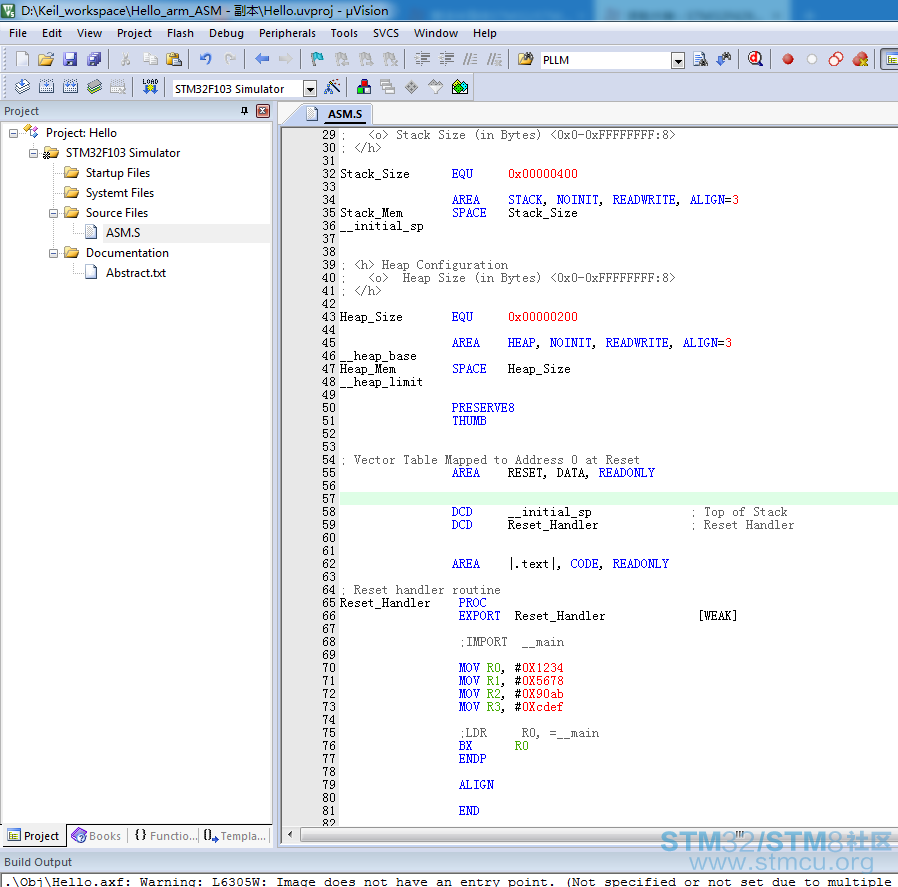Pin the Project panel
The height and width of the screenshot is (887, 898).
[x=245, y=111]
